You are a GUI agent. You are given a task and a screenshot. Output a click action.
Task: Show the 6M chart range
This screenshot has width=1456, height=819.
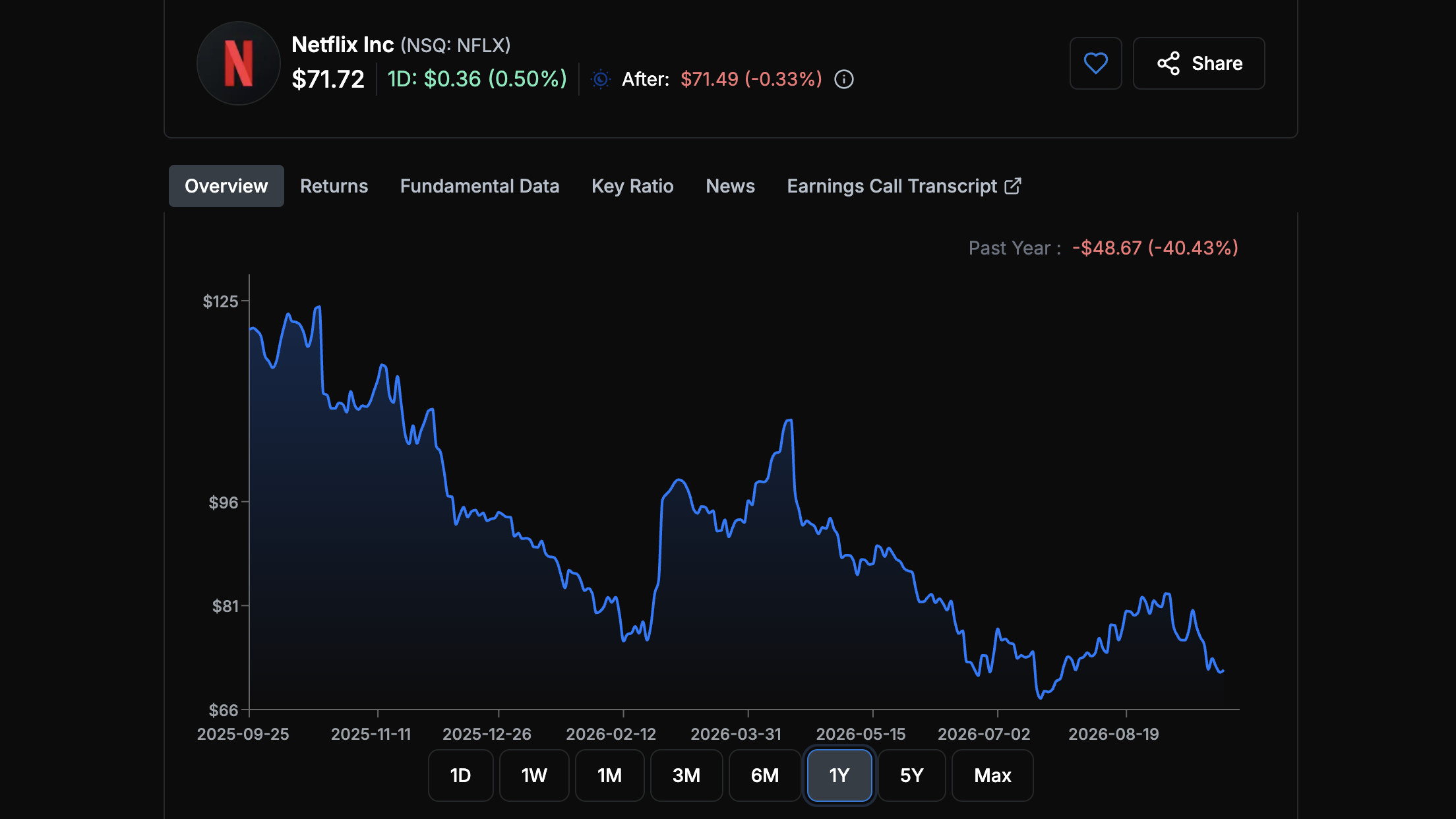pos(765,775)
